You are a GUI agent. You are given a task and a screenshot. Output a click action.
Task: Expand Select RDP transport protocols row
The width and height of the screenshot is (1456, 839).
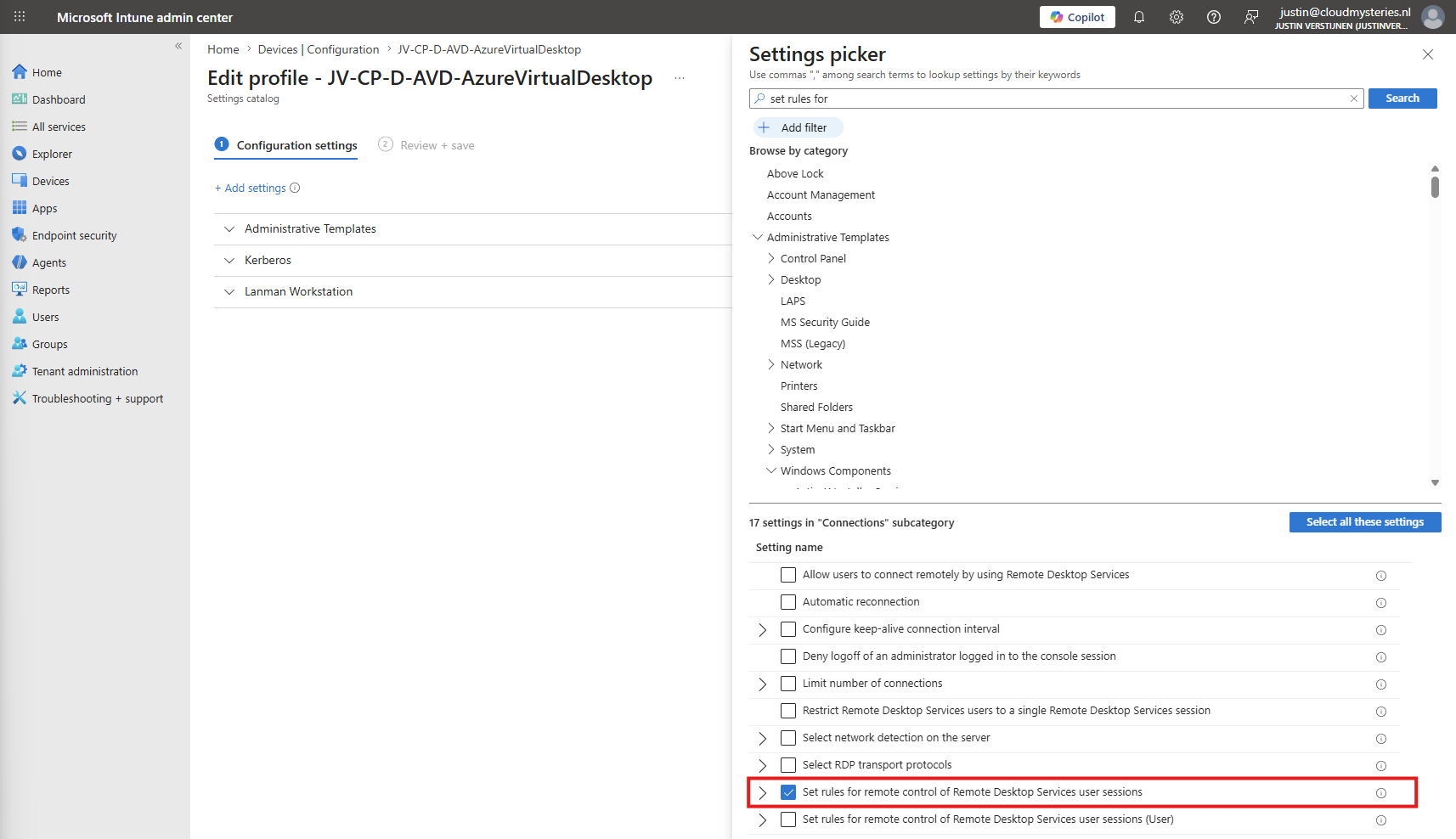click(763, 765)
